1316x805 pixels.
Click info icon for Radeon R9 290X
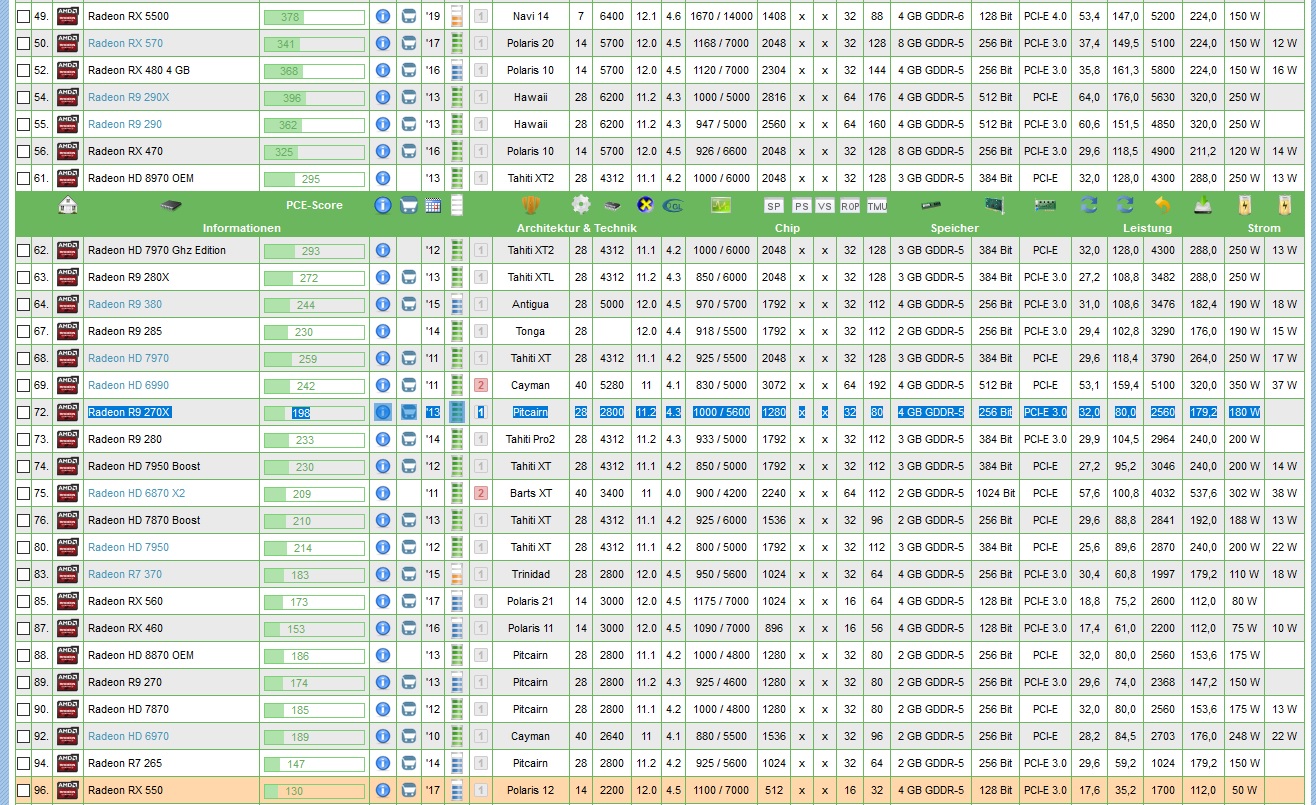point(383,97)
